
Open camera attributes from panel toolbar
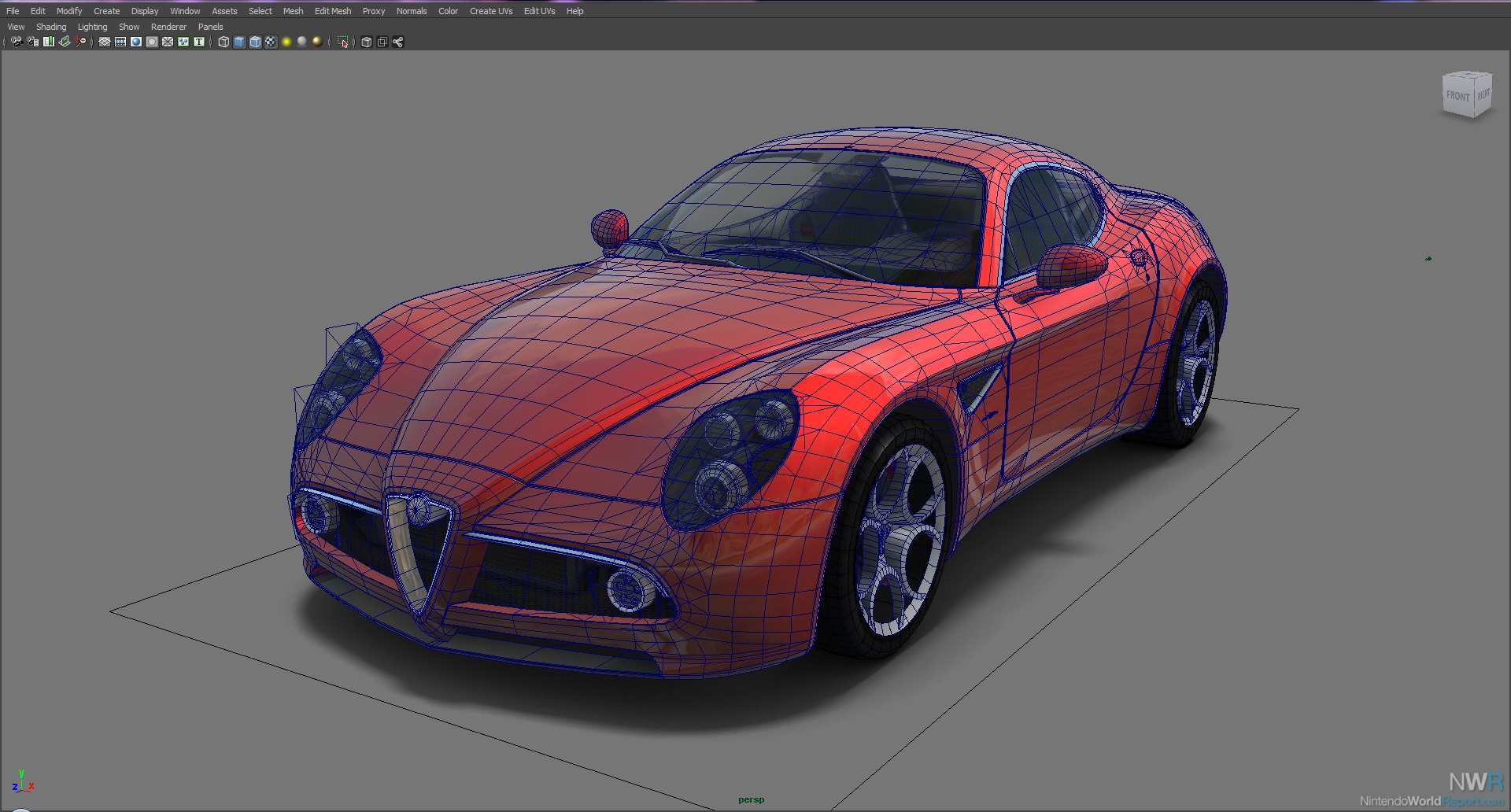32,42
